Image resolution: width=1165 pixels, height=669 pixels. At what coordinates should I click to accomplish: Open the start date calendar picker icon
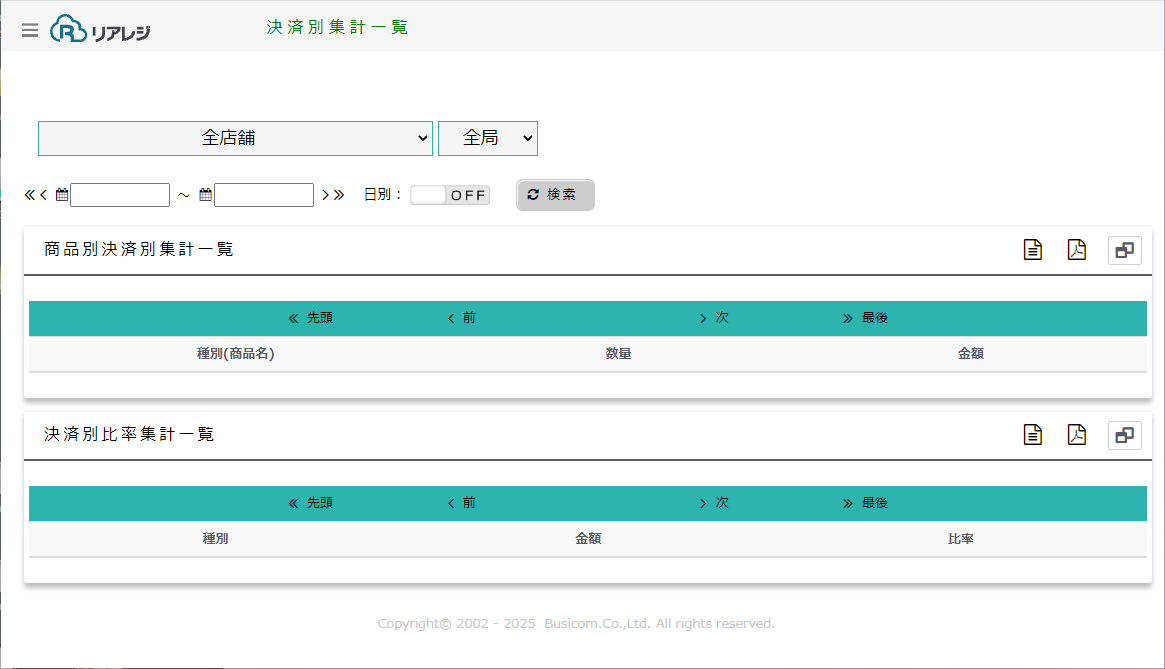click(x=62, y=195)
